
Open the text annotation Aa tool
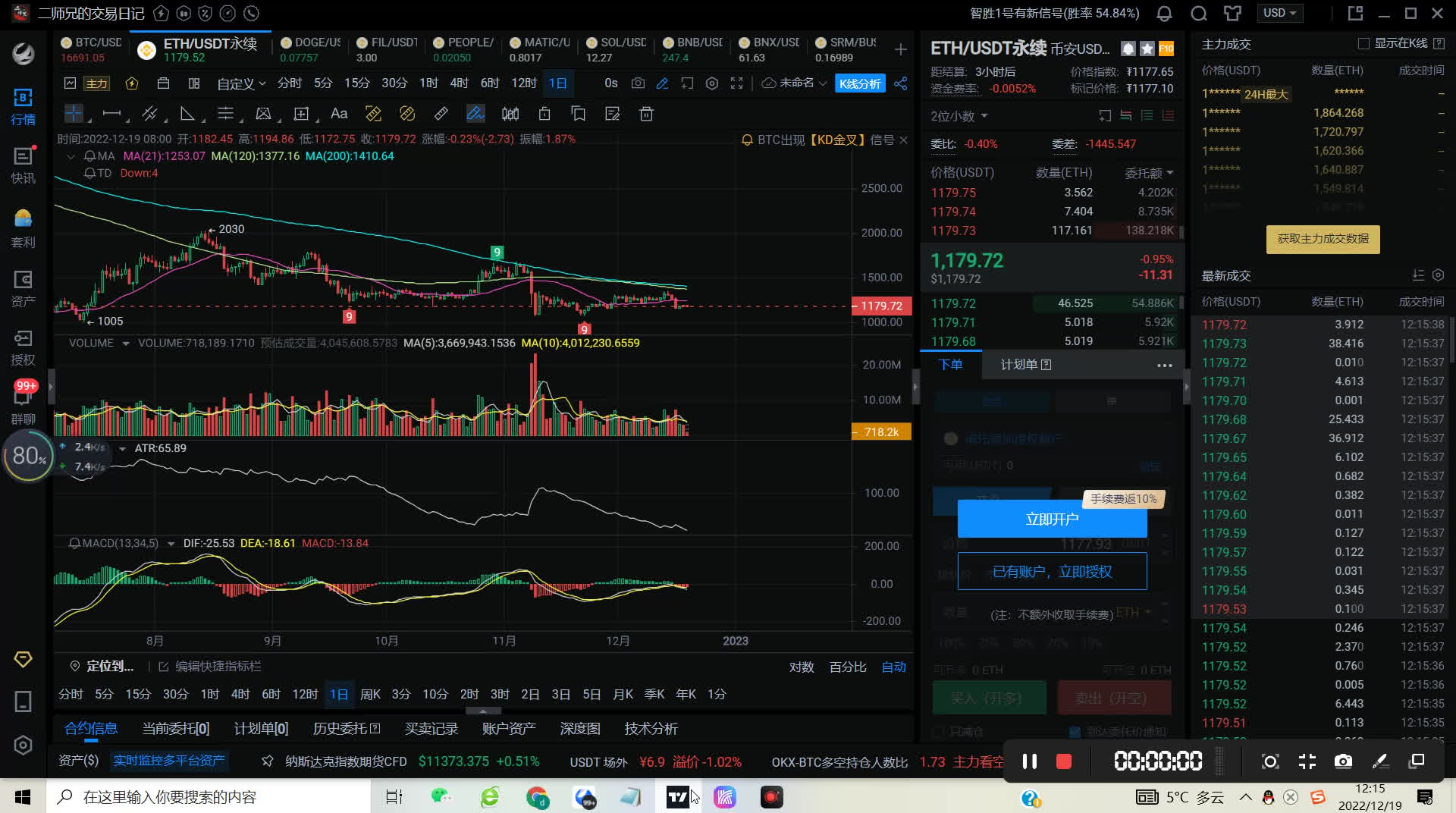tap(339, 114)
